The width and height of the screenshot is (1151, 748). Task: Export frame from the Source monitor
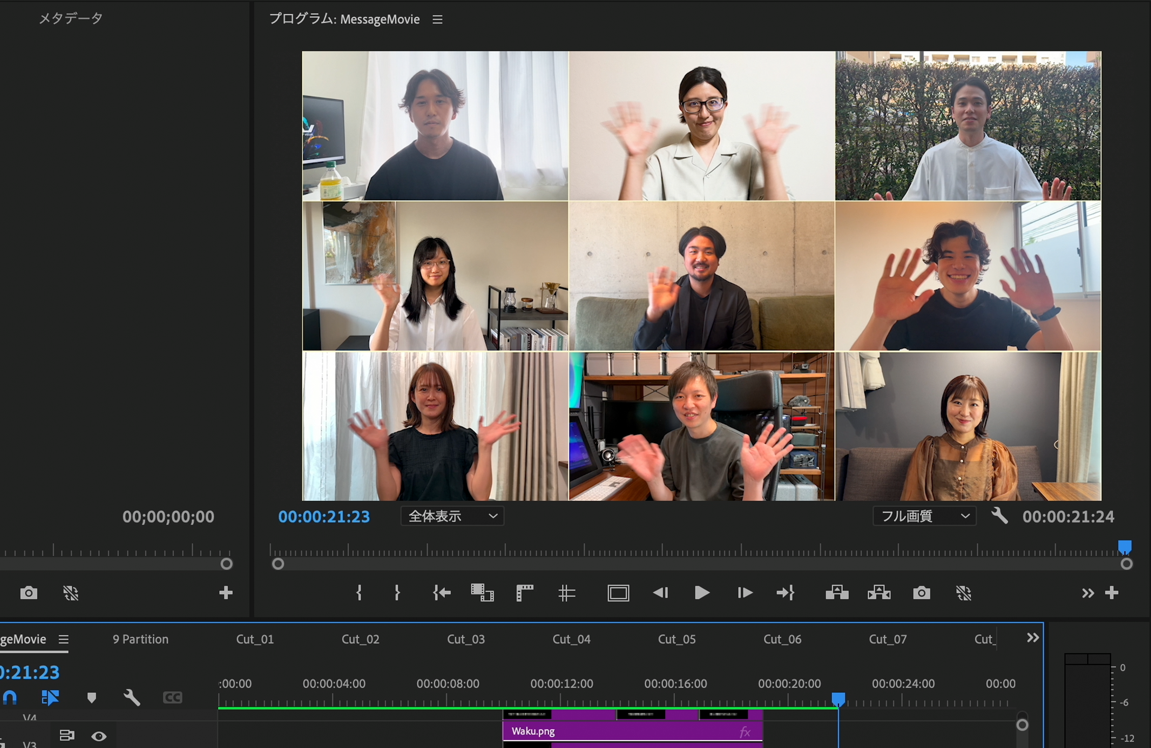(x=29, y=592)
